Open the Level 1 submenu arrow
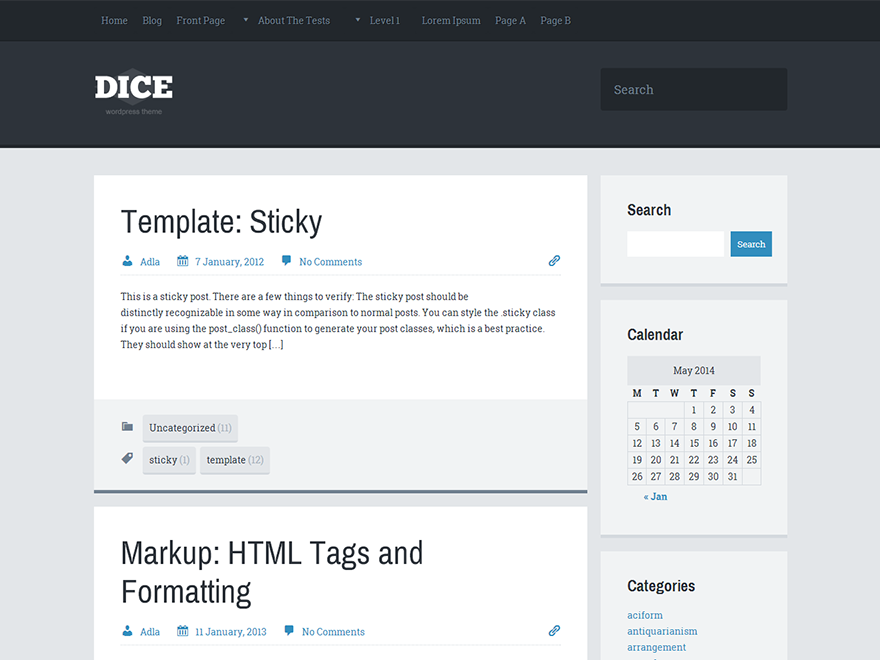Screen dimensions: 880x660 (x=357, y=20)
